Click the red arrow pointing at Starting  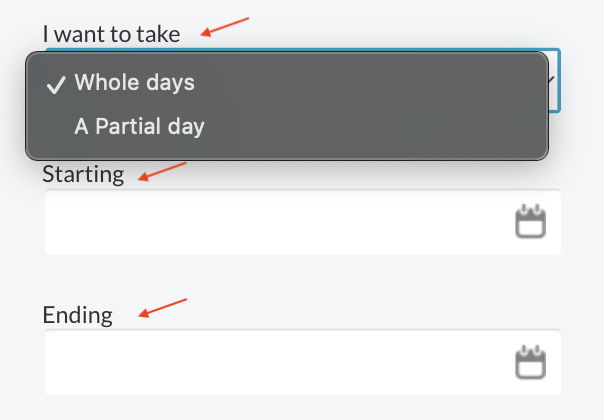click(162, 172)
